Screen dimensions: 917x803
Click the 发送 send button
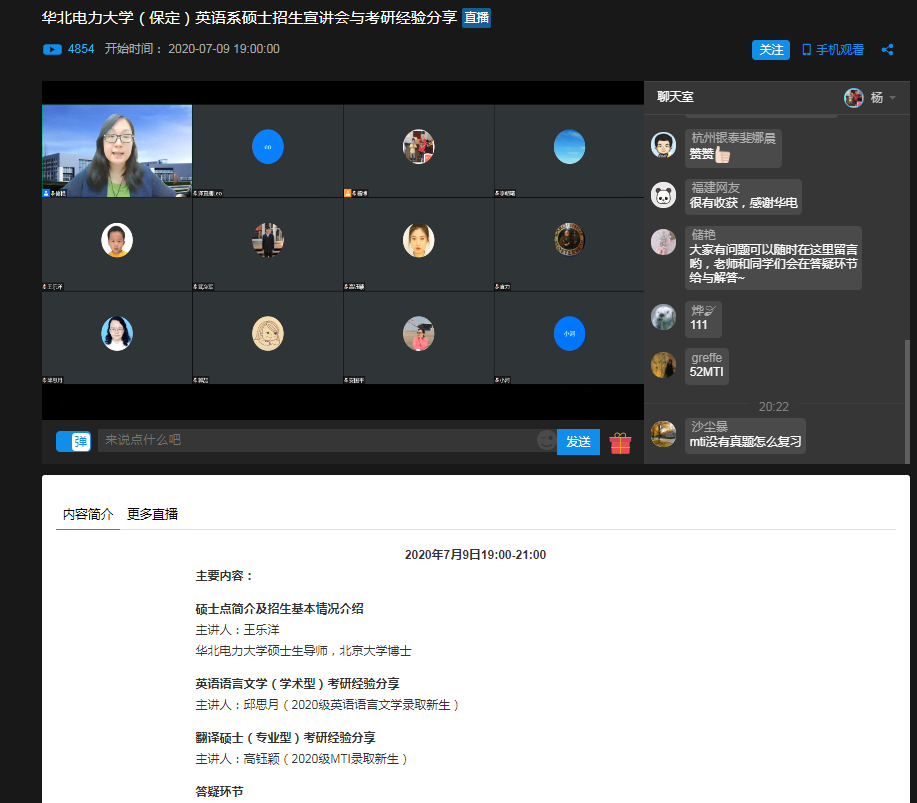(578, 442)
